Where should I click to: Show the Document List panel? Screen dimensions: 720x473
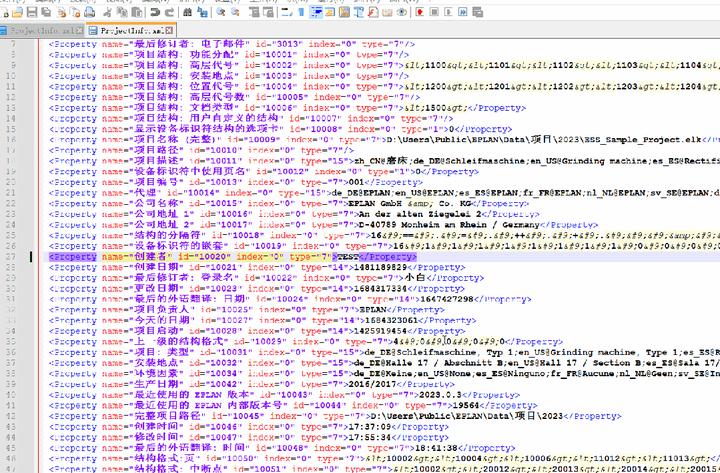pyautogui.click(x=359, y=12)
